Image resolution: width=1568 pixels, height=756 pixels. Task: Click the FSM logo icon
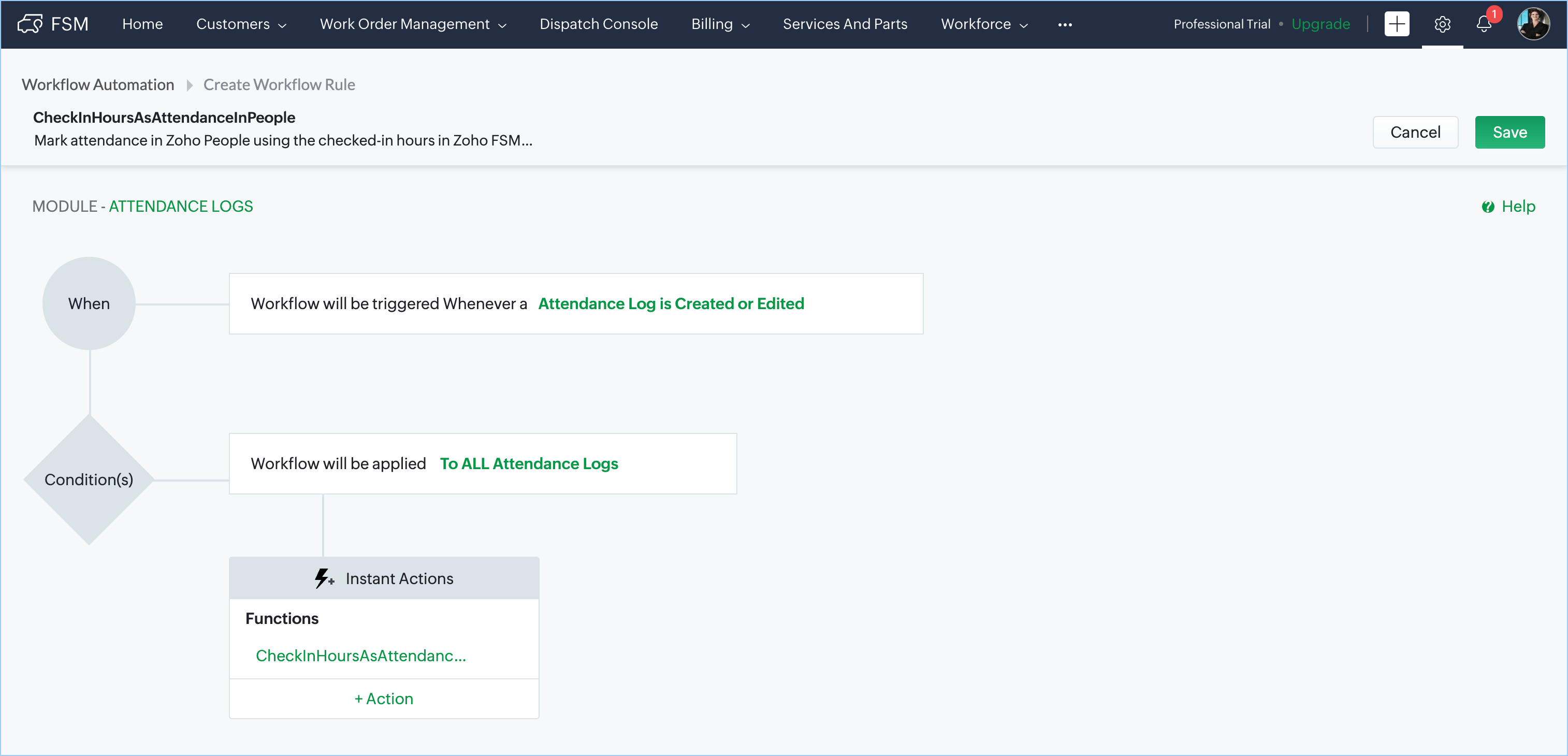[x=29, y=24]
